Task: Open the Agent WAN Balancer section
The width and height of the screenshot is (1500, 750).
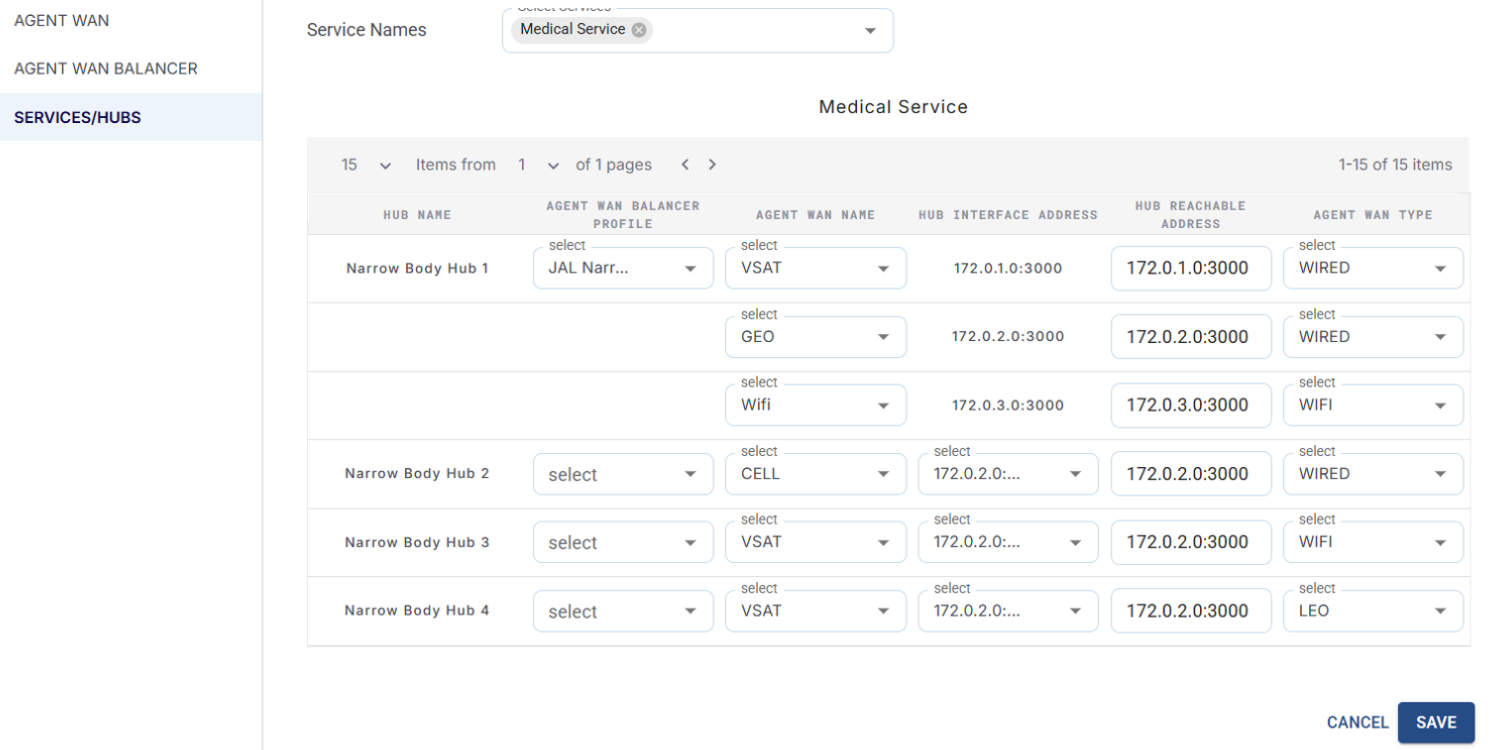Action: pos(106,69)
